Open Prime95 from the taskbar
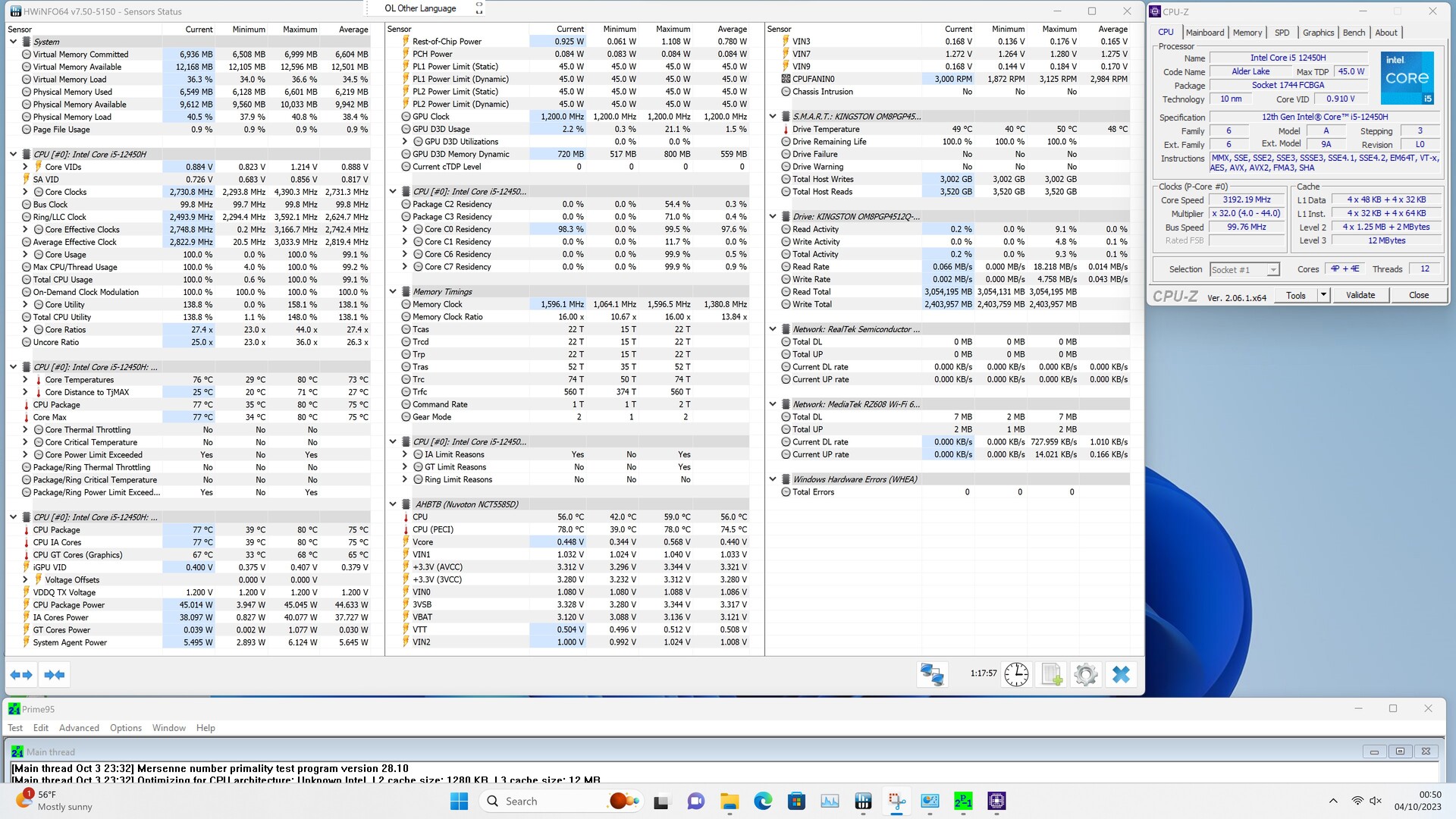 coord(963,801)
